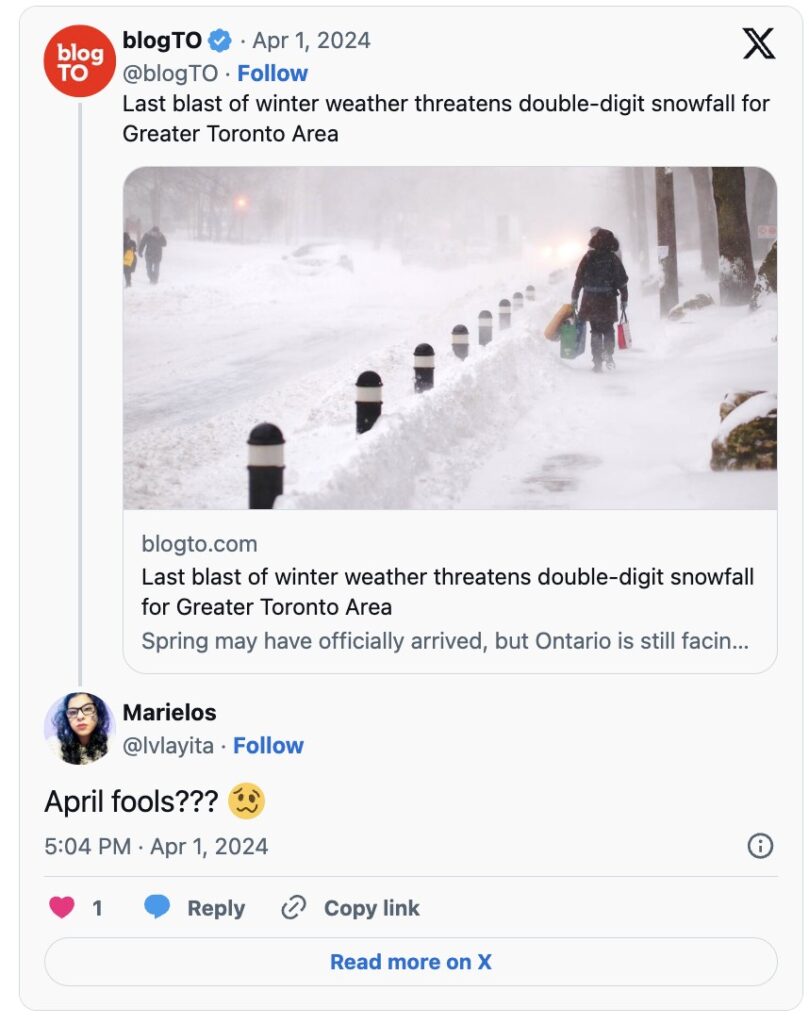Open the blogto.com article headline
809x1024 pixels.
pos(447,592)
